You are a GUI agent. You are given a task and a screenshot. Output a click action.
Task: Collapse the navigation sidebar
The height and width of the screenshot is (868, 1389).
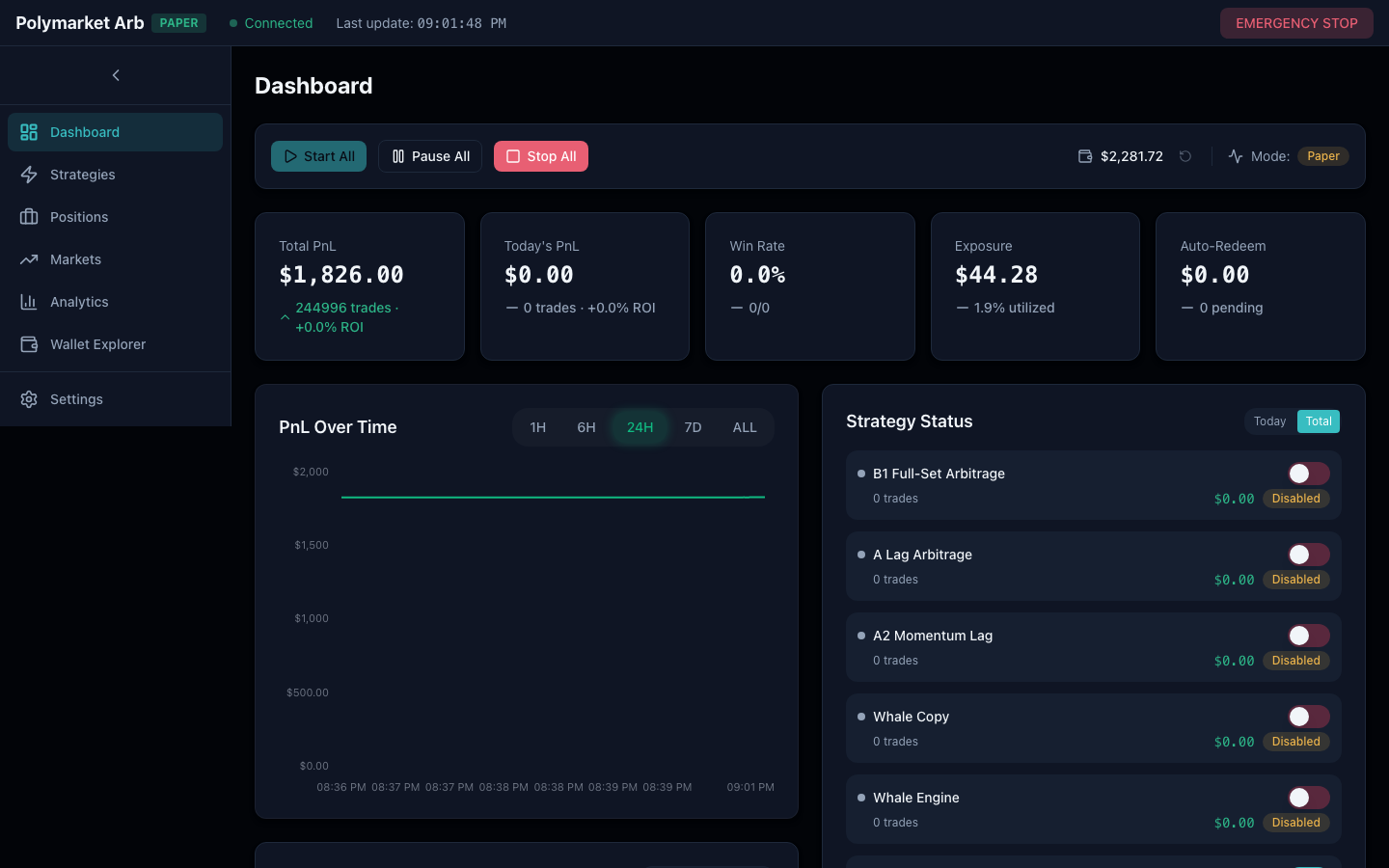pyautogui.click(x=116, y=75)
